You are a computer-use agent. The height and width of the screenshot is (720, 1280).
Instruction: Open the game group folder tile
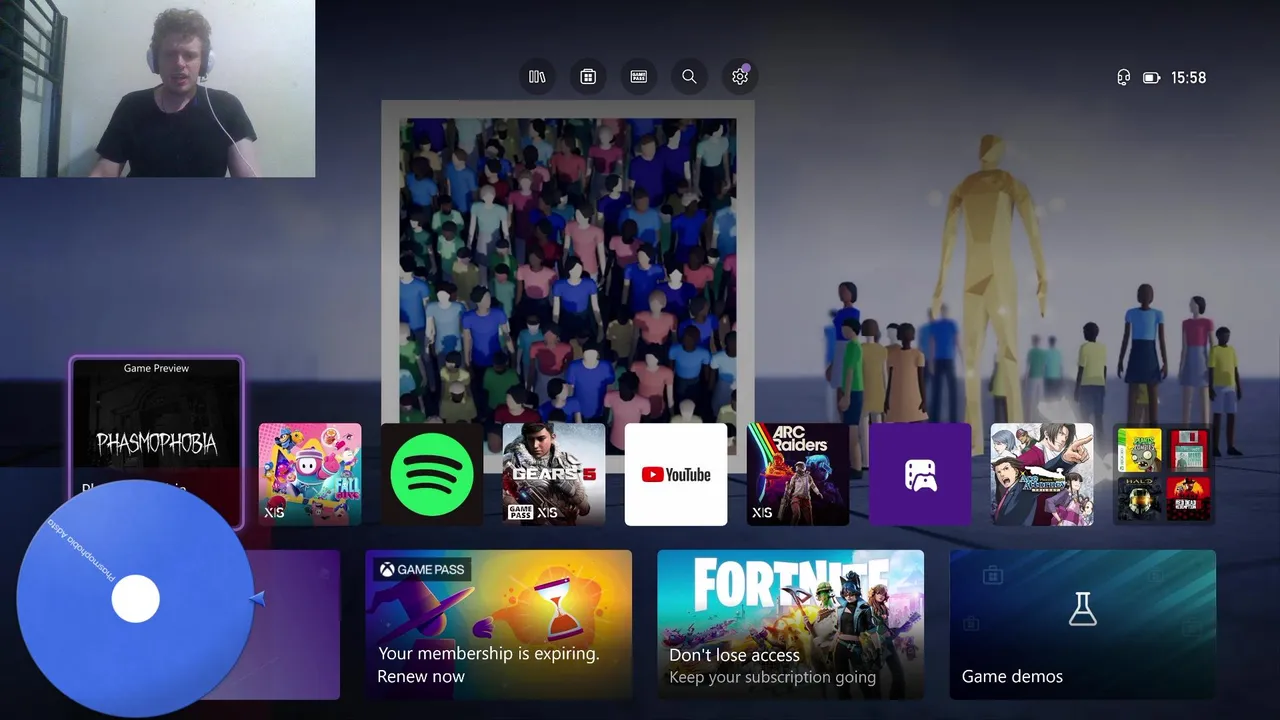(x=1164, y=474)
